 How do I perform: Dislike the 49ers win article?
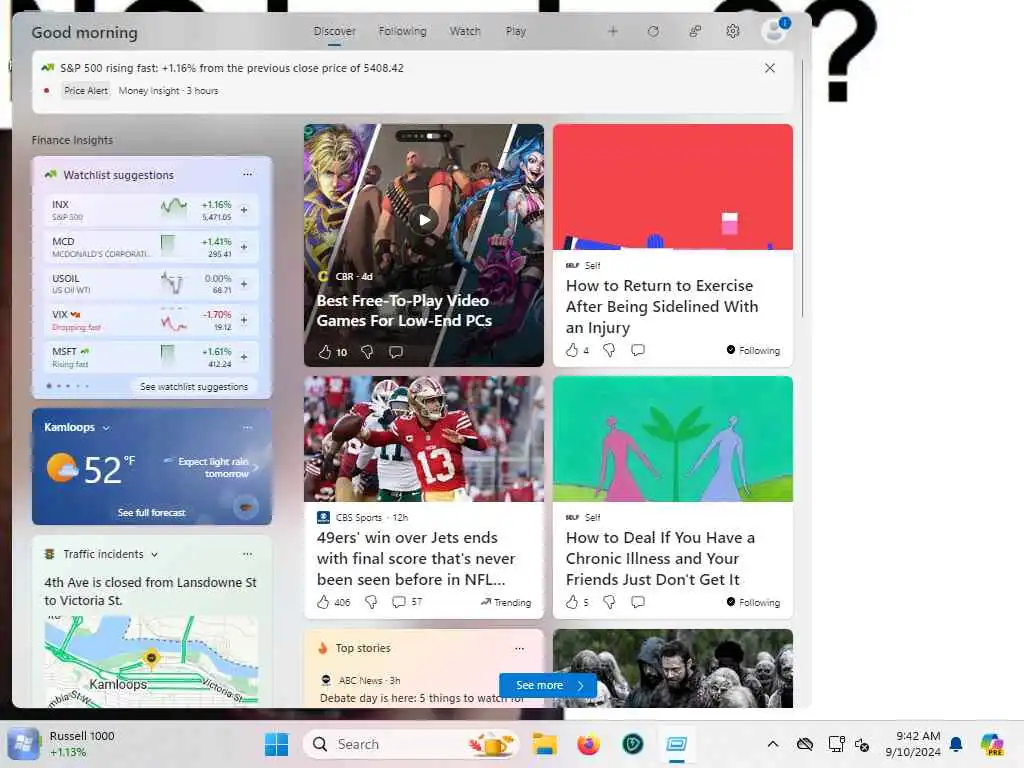[371, 602]
